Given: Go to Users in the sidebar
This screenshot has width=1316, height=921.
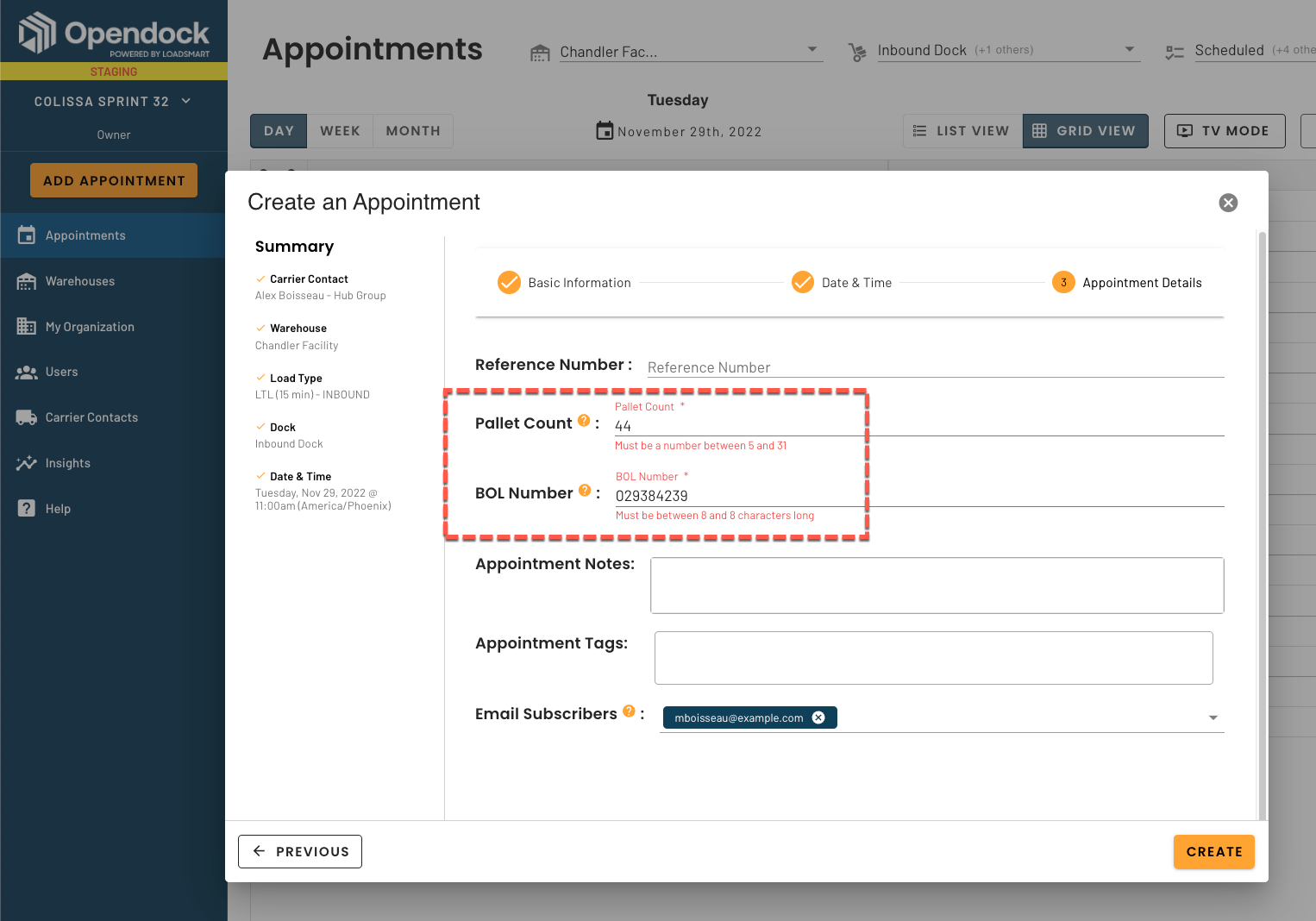Looking at the screenshot, I should coord(114,372).
